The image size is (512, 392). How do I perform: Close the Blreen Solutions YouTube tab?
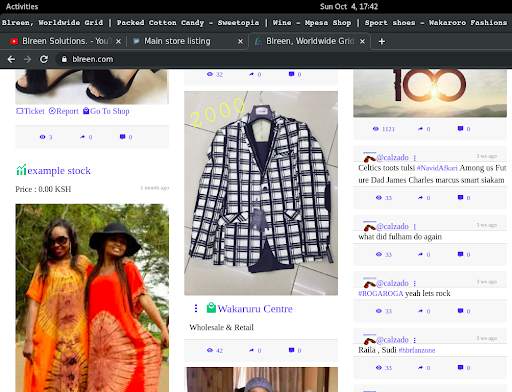(118, 41)
